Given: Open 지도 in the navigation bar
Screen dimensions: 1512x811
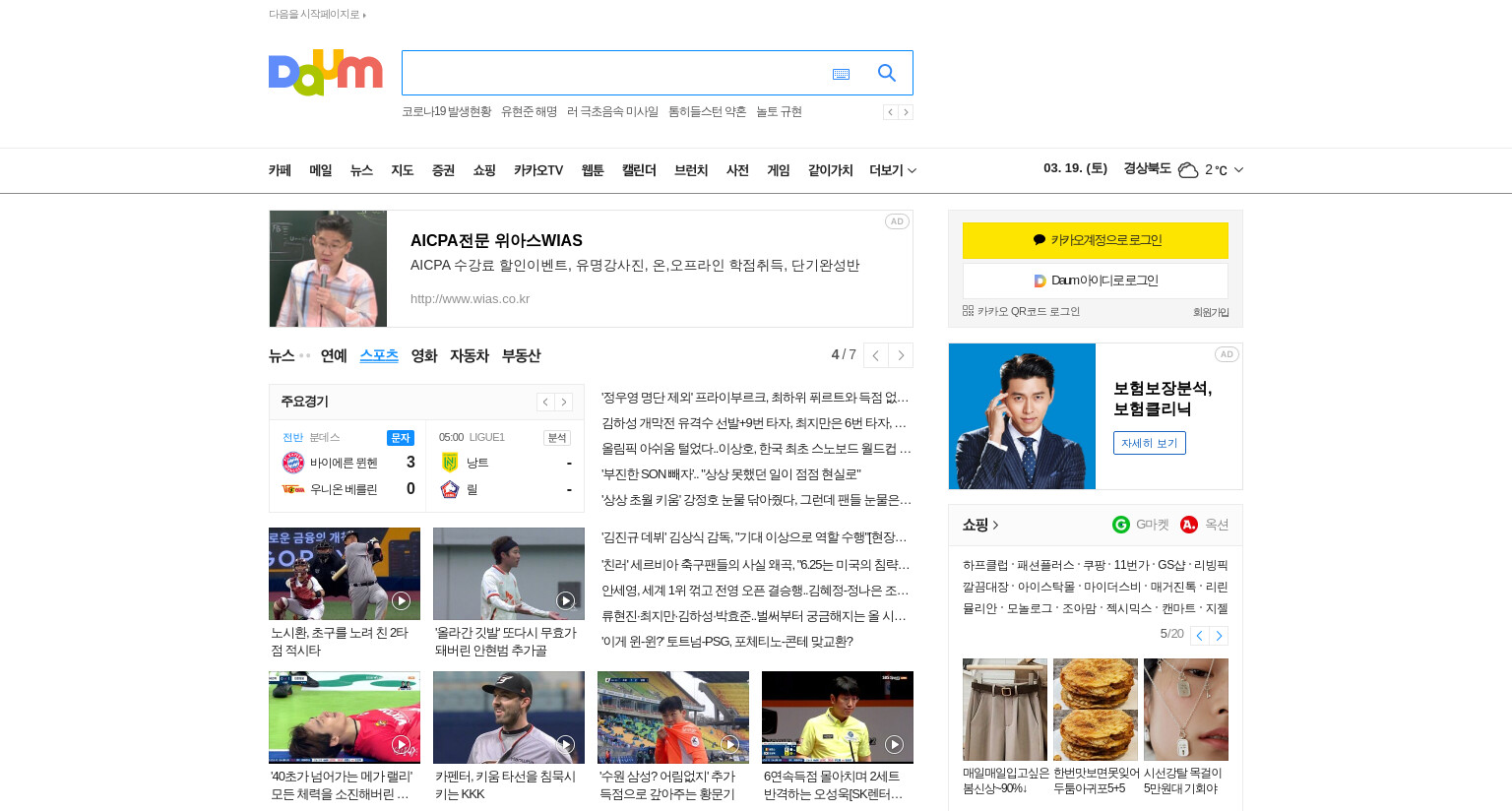Looking at the screenshot, I should 403,170.
